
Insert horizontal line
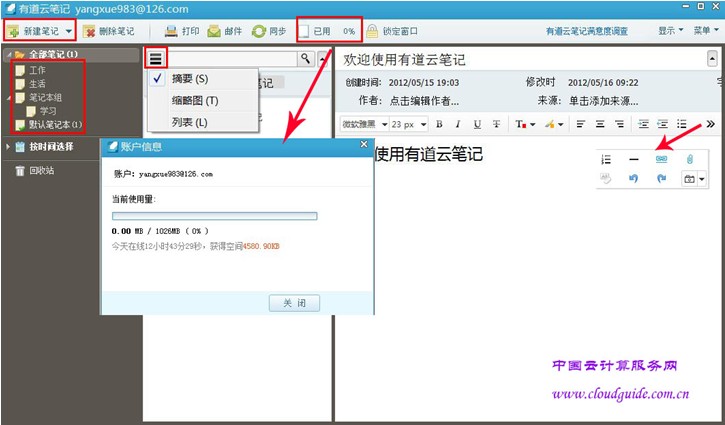pos(634,160)
